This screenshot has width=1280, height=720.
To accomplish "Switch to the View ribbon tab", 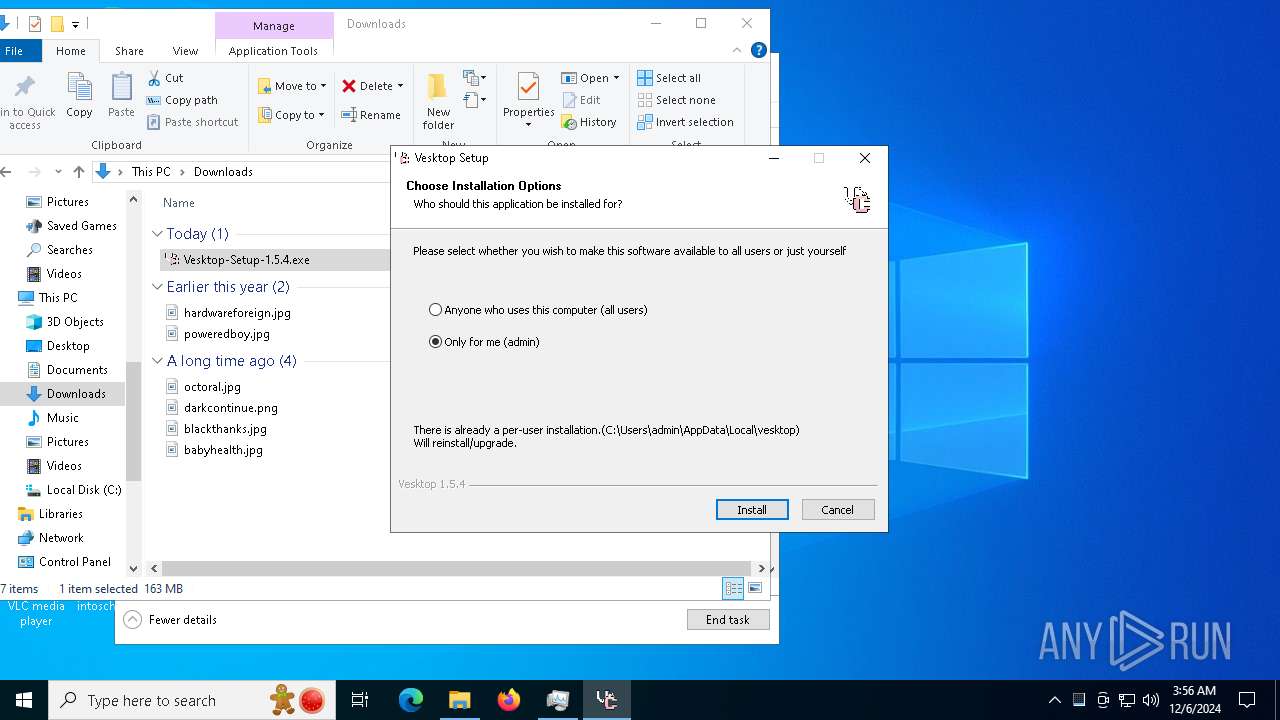I will coord(185,51).
